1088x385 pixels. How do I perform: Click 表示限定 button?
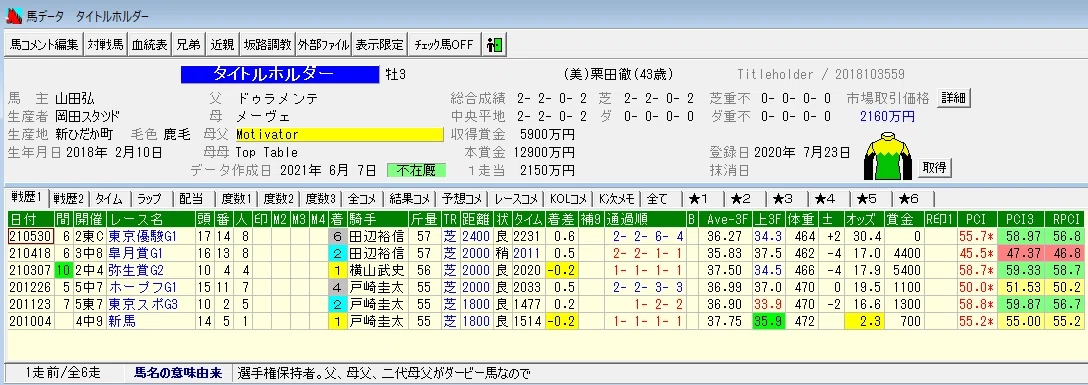pyautogui.click(x=379, y=44)
